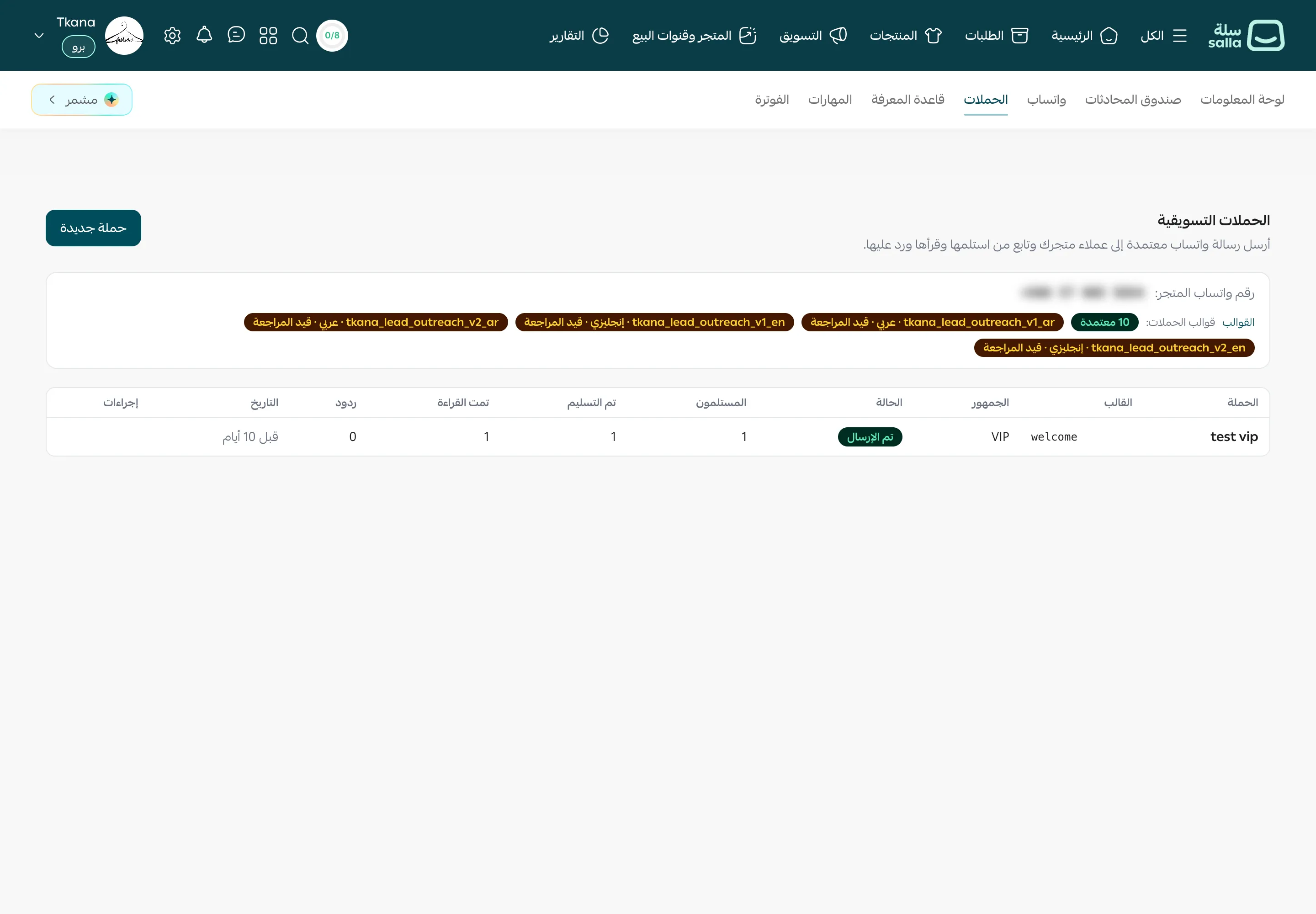Viewport: 1316px width, 914px height.
Task: Click the برو plan badge
Action: 79,47
